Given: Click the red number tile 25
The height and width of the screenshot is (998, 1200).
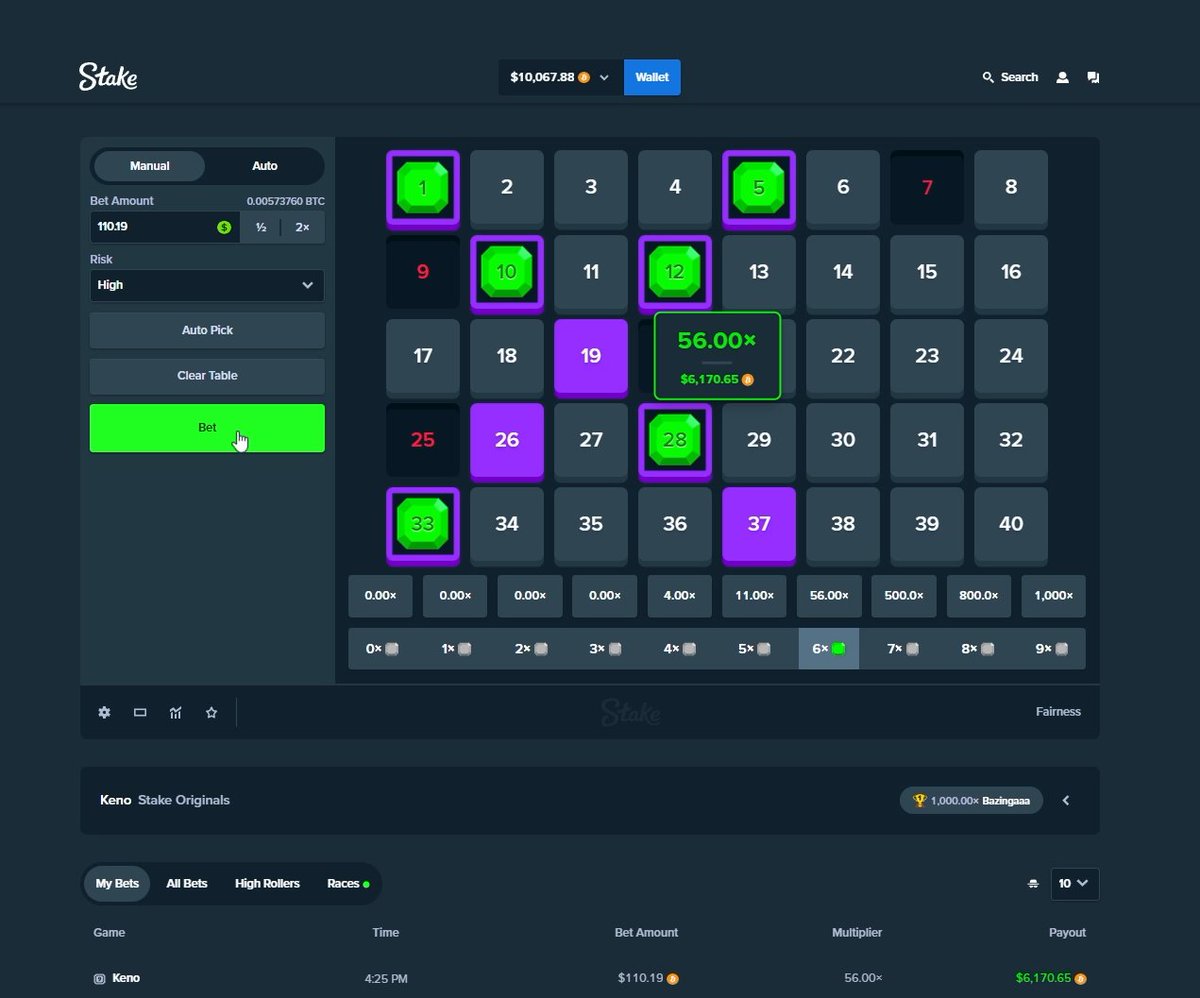Looking at the screenshot, I should pos(423,440).
